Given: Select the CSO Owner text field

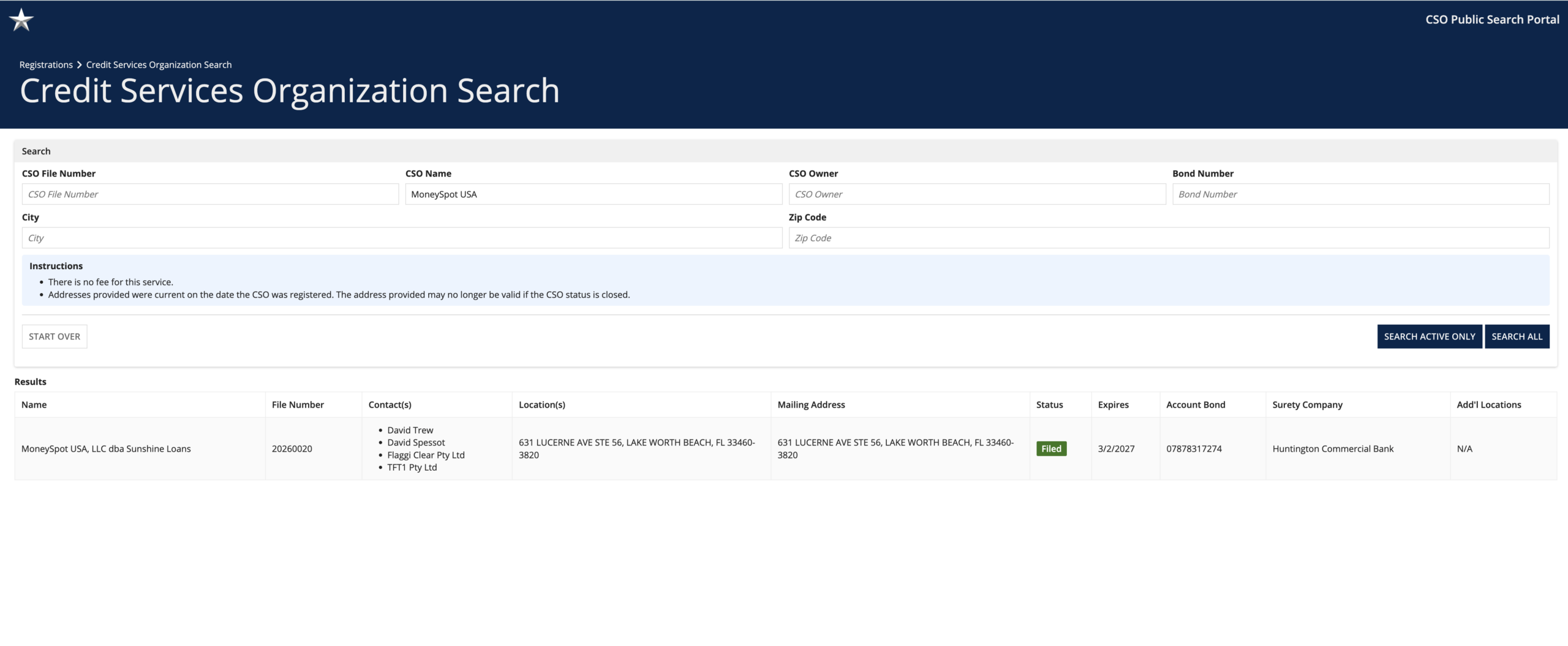Looking at the screenshot, I should point(976,194).
